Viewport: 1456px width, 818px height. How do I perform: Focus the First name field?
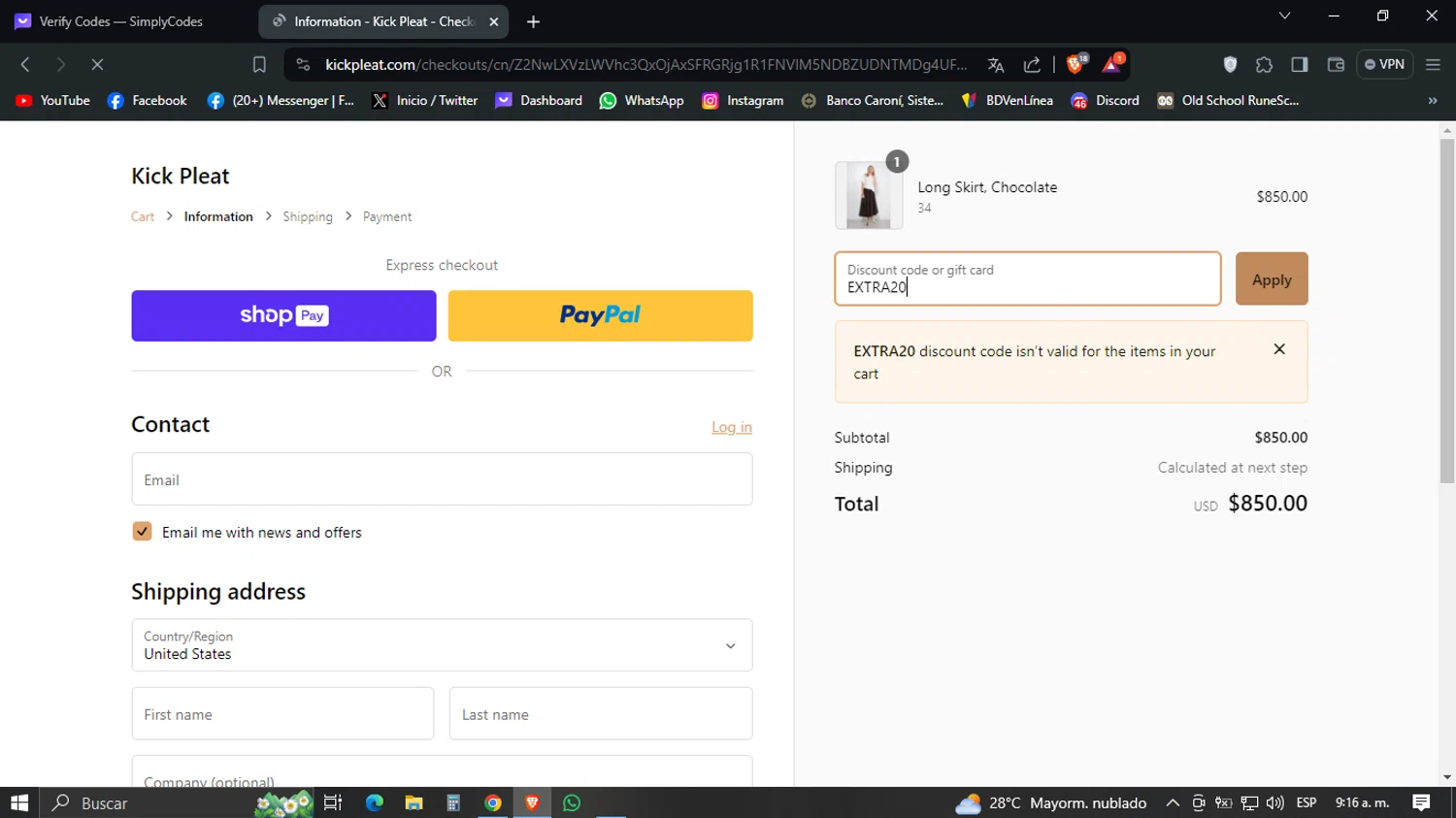282,714
